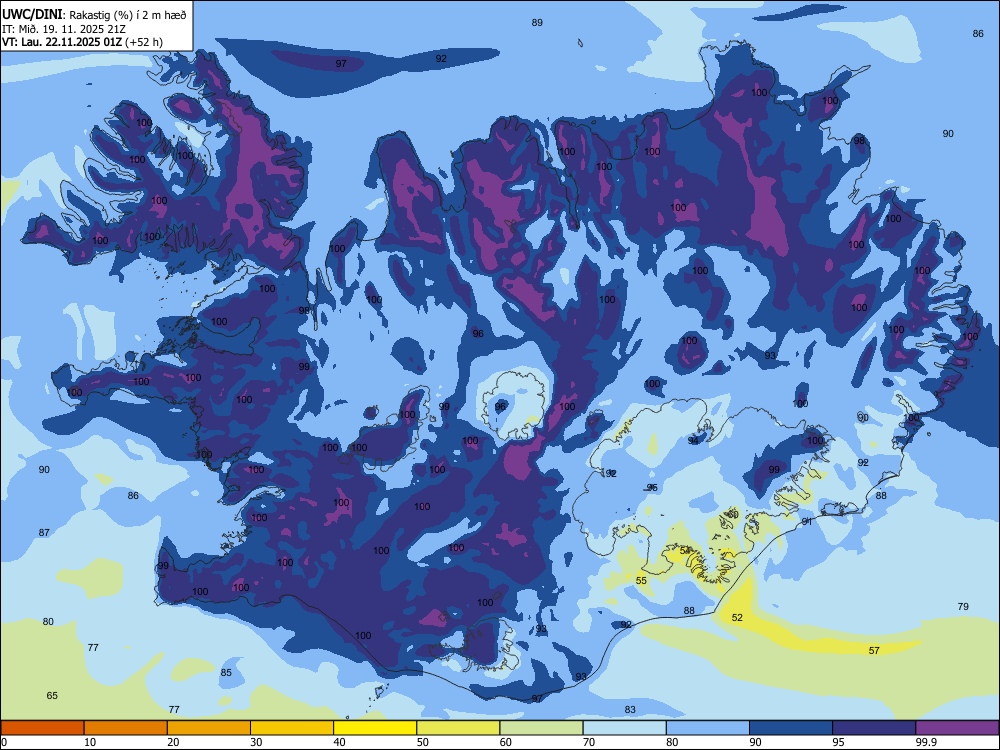Pick the light green 60–70 legend swatch
The height and width of the screenshot is (750, 1000).
pos(541,728)
